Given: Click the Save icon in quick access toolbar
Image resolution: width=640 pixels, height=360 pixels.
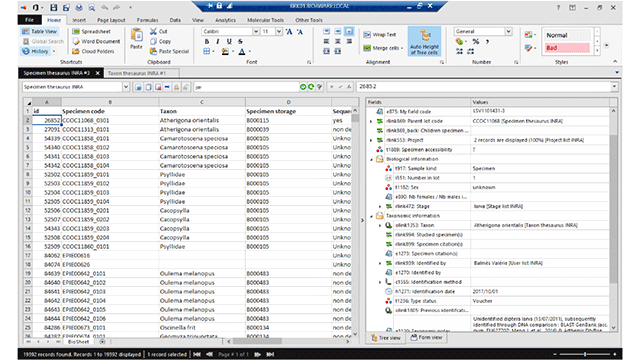Looking at the screenshot, I should (x=53, y=7).
